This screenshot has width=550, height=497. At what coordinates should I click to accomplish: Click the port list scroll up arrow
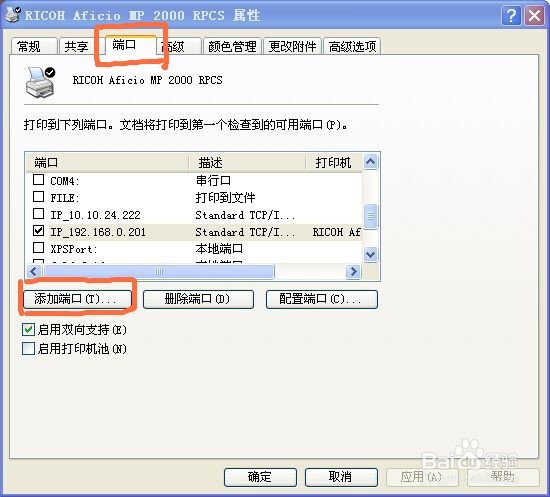[371, 162]
